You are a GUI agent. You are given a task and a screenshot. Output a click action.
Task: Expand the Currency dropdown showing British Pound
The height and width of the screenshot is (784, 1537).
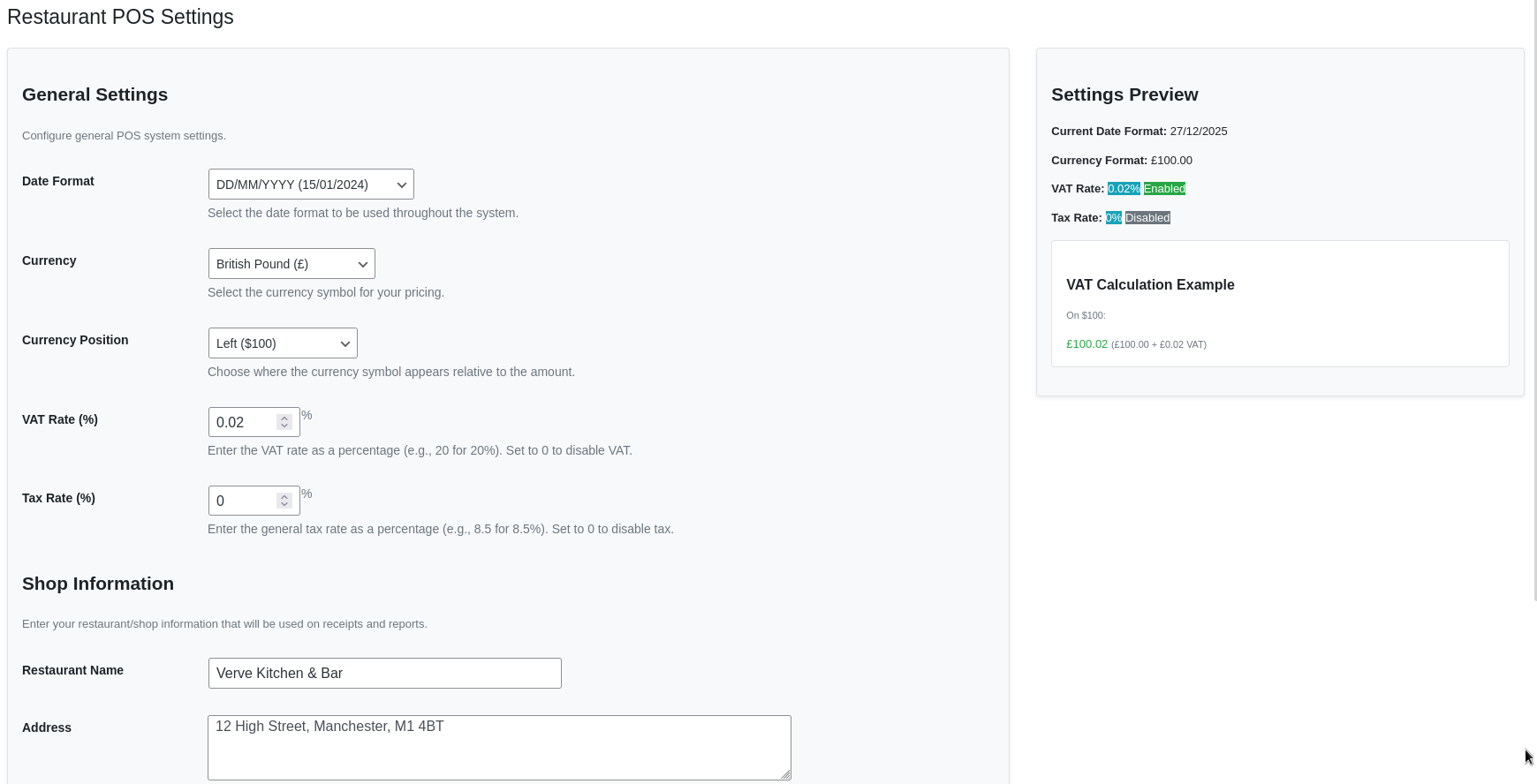point(291,264)
